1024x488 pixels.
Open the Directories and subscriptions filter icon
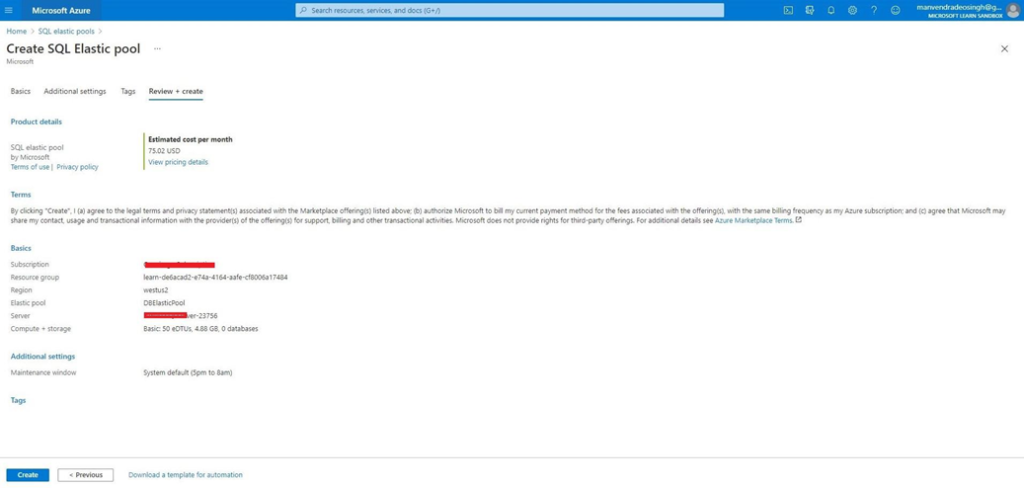[x=810, y=10]
